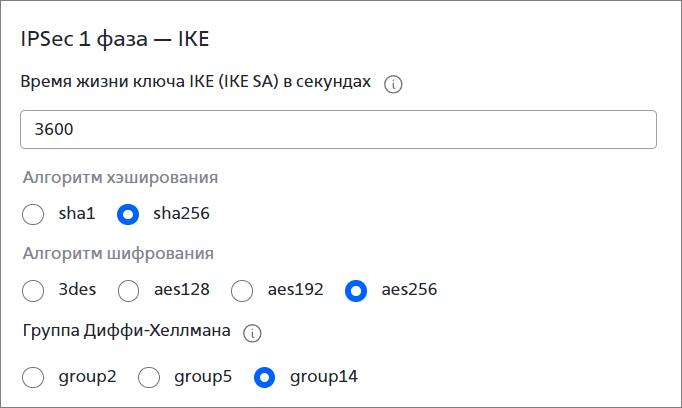682x408 pixels.
Task: Open info tooltip for IKE key lifetime
Action: click(393, 84)
